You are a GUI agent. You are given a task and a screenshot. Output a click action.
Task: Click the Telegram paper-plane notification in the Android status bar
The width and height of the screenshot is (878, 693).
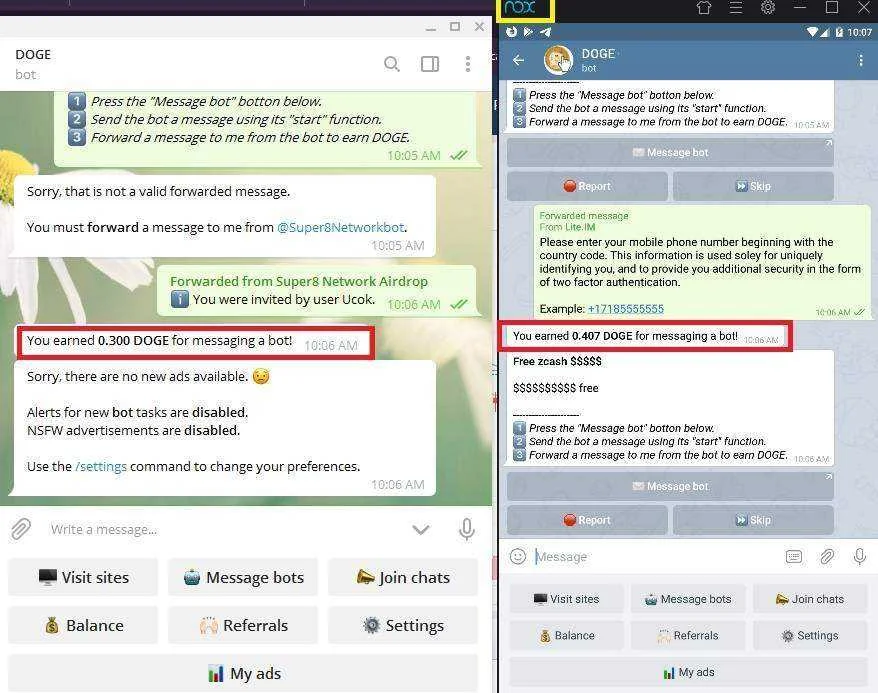545,32
